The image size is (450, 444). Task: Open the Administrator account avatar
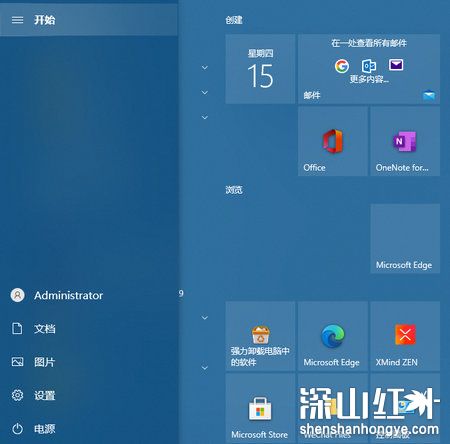click(x=17, y=295)
